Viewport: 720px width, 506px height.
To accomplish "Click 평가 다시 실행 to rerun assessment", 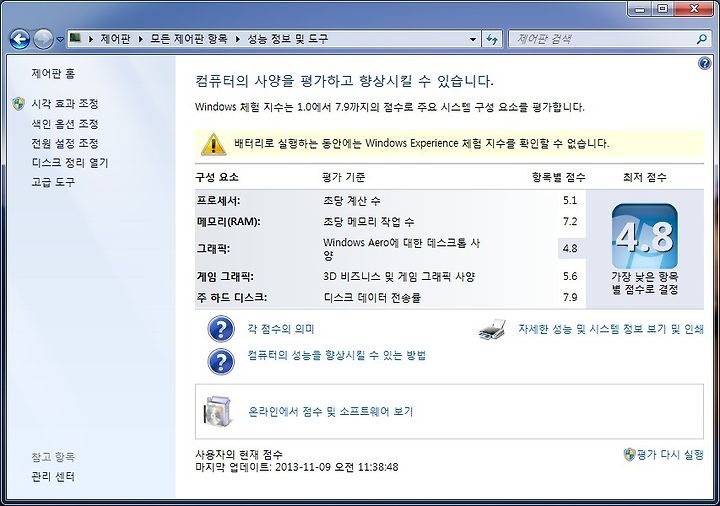I will (x=670, y=455).
